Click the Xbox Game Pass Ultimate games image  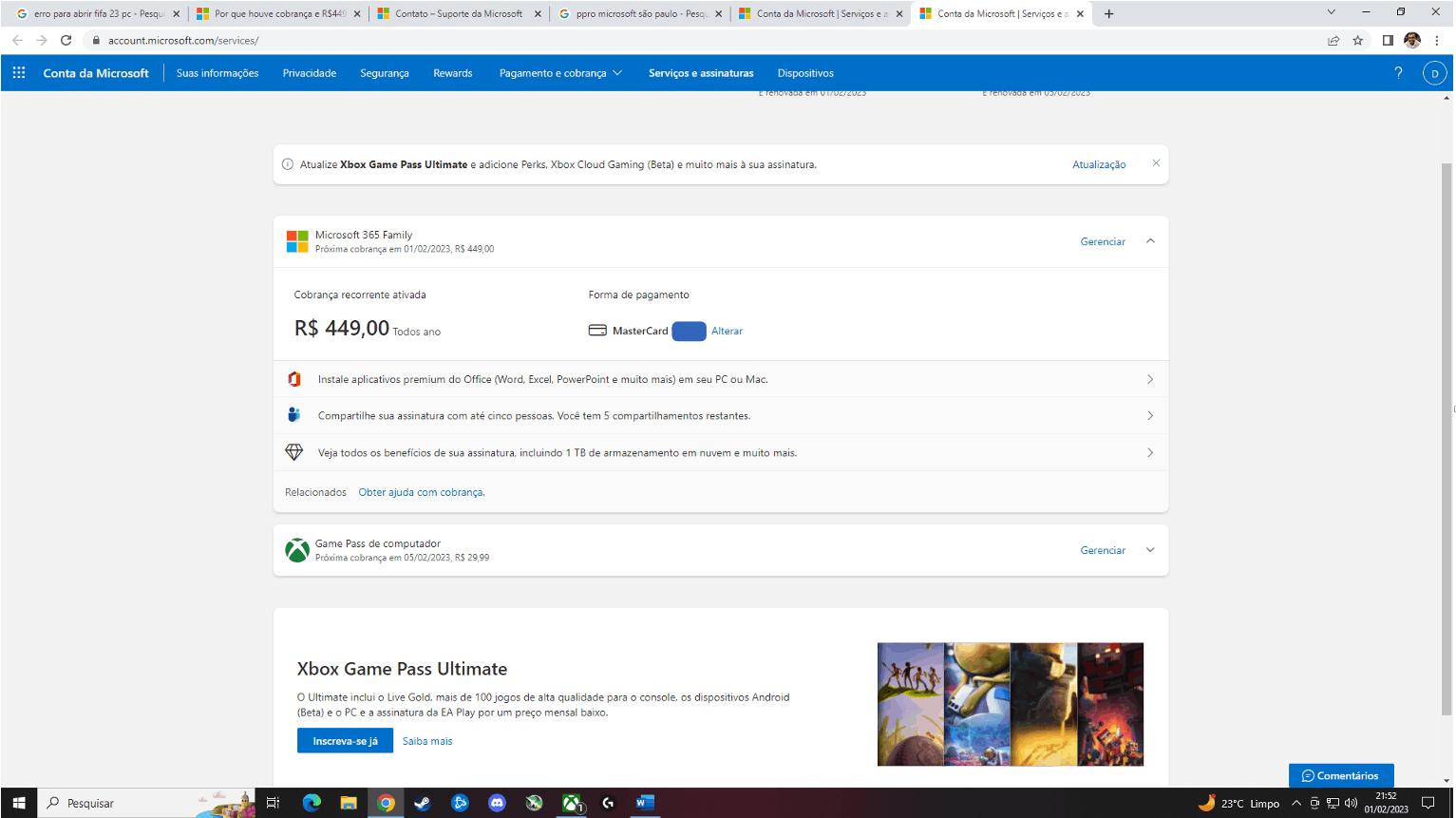(1011, 704)
